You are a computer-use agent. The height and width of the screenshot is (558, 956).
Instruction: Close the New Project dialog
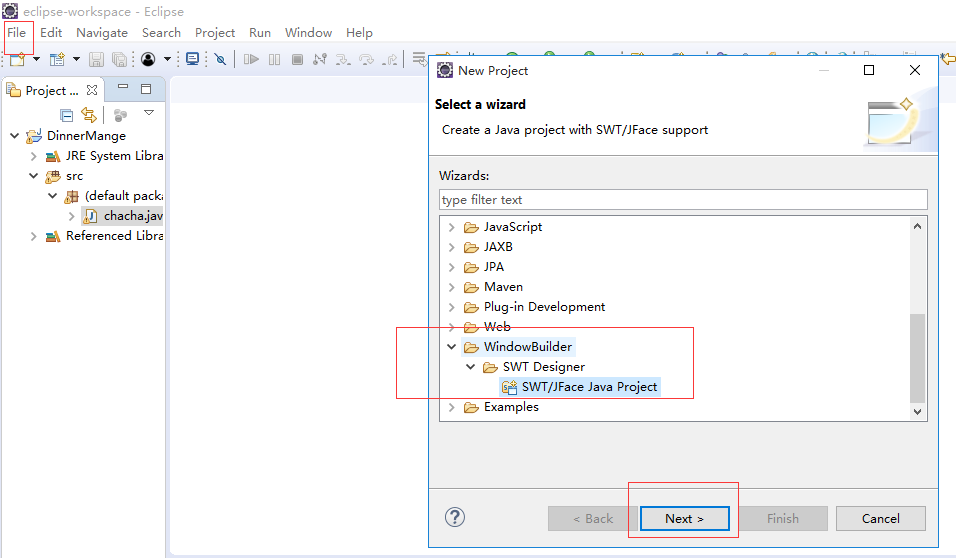click(915, 70)
